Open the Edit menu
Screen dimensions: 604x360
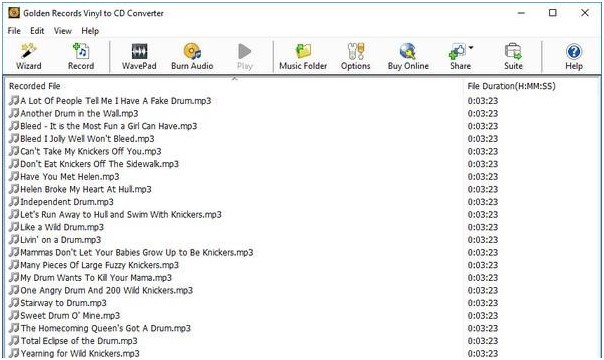point(37,31)
